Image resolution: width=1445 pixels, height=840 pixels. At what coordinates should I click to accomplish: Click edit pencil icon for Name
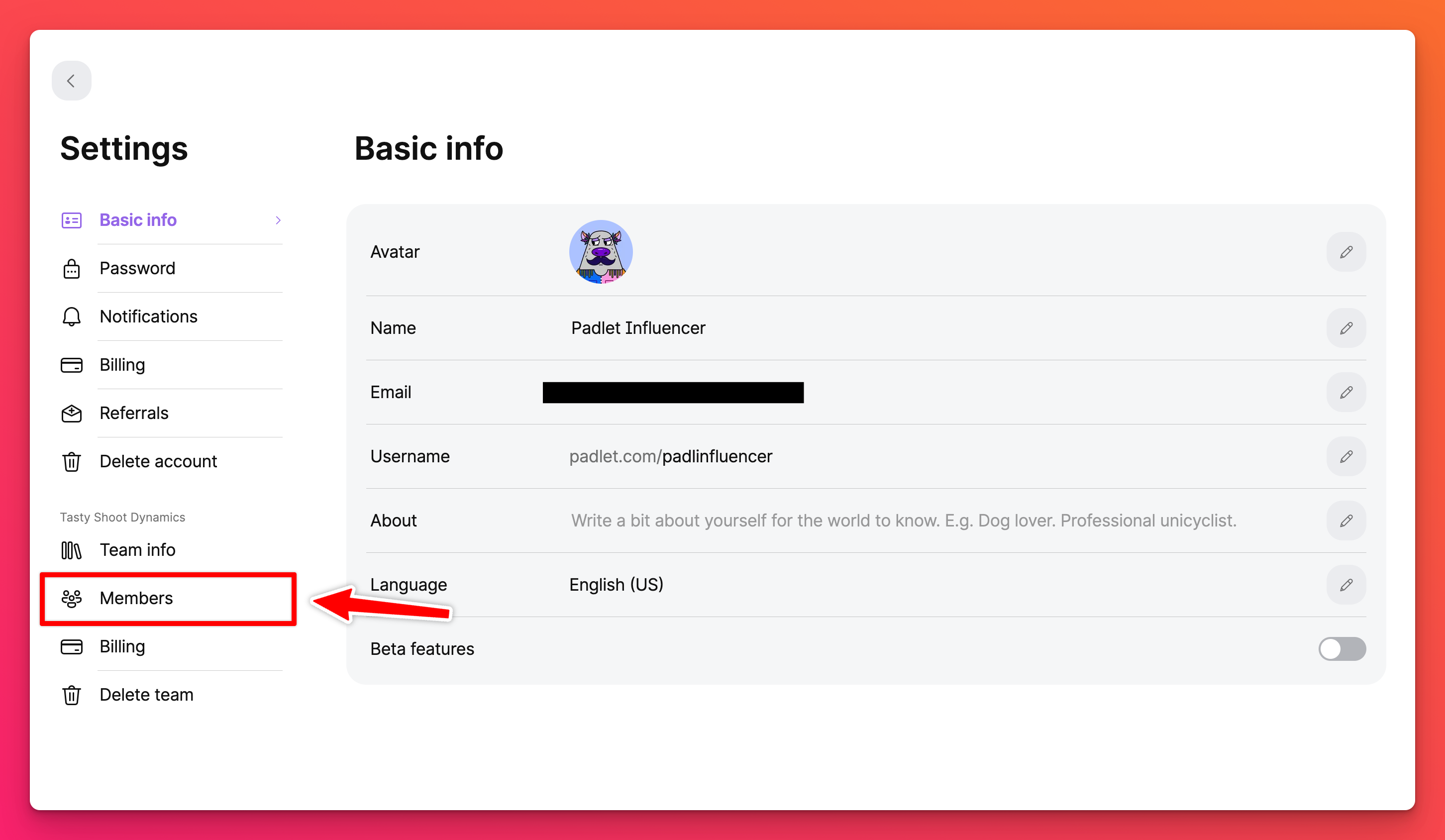[x=1346, y=328]
